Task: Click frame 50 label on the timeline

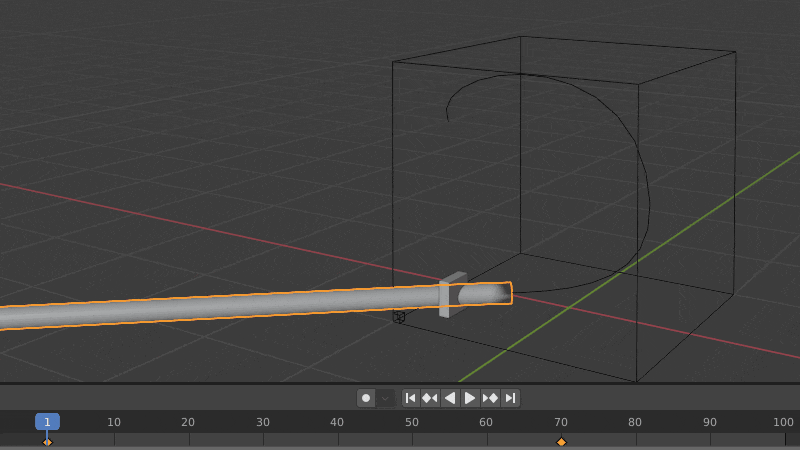Action: pyautogui.click(x=412, y=422)
